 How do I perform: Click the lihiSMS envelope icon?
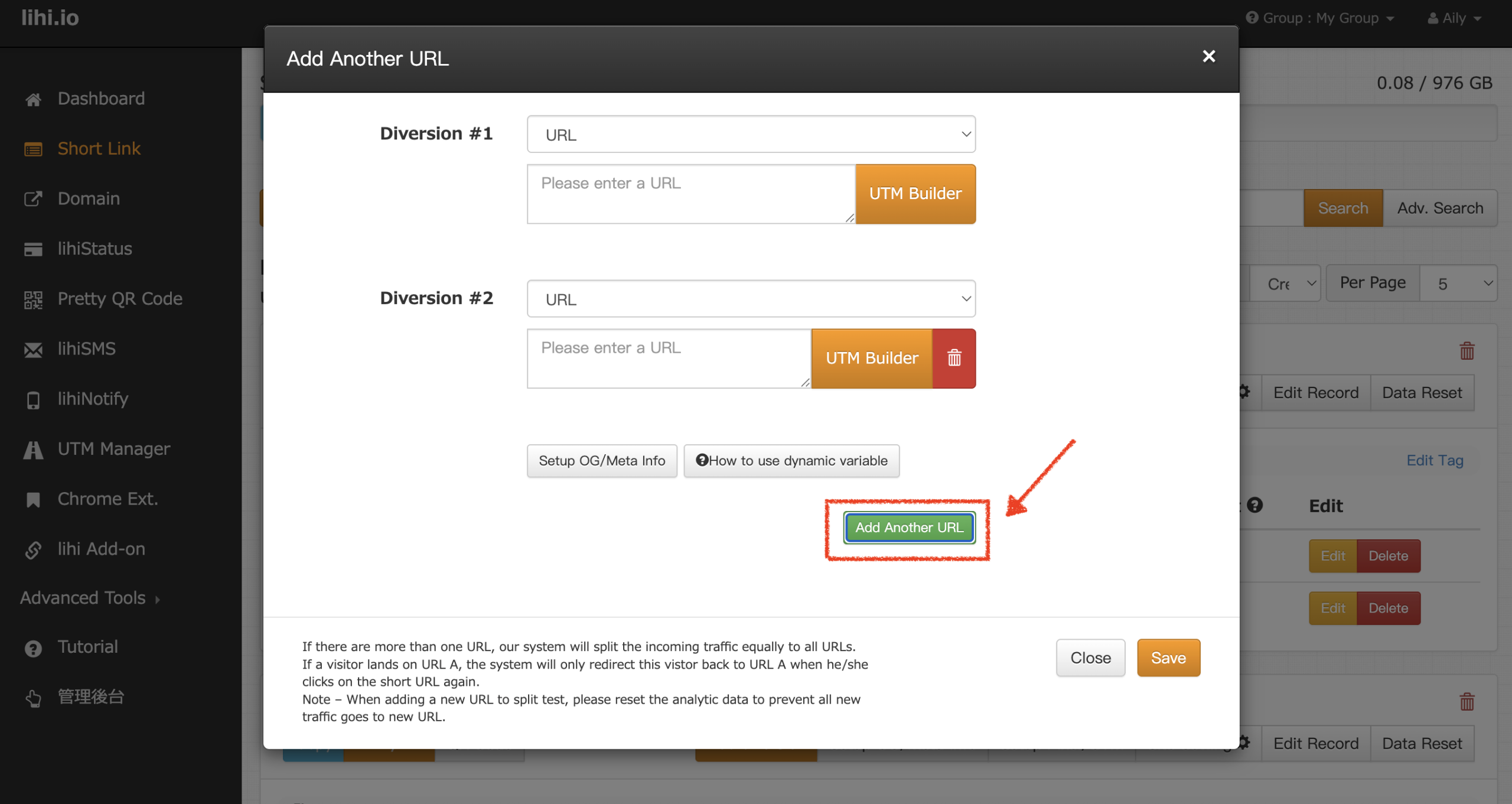pos(33,350)
